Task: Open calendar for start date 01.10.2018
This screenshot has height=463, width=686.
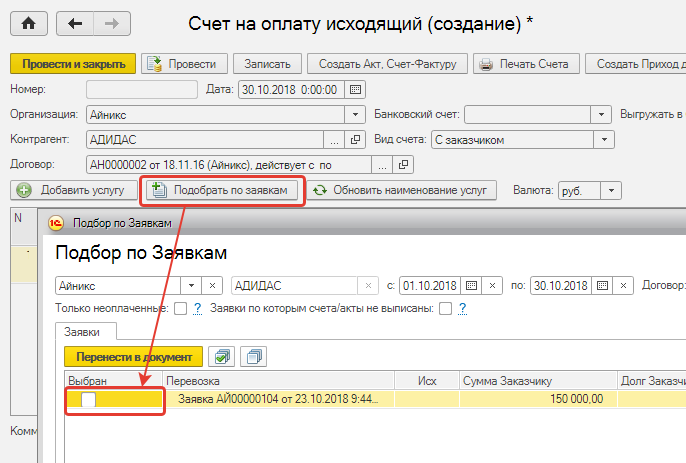Action: coord(471,286)
